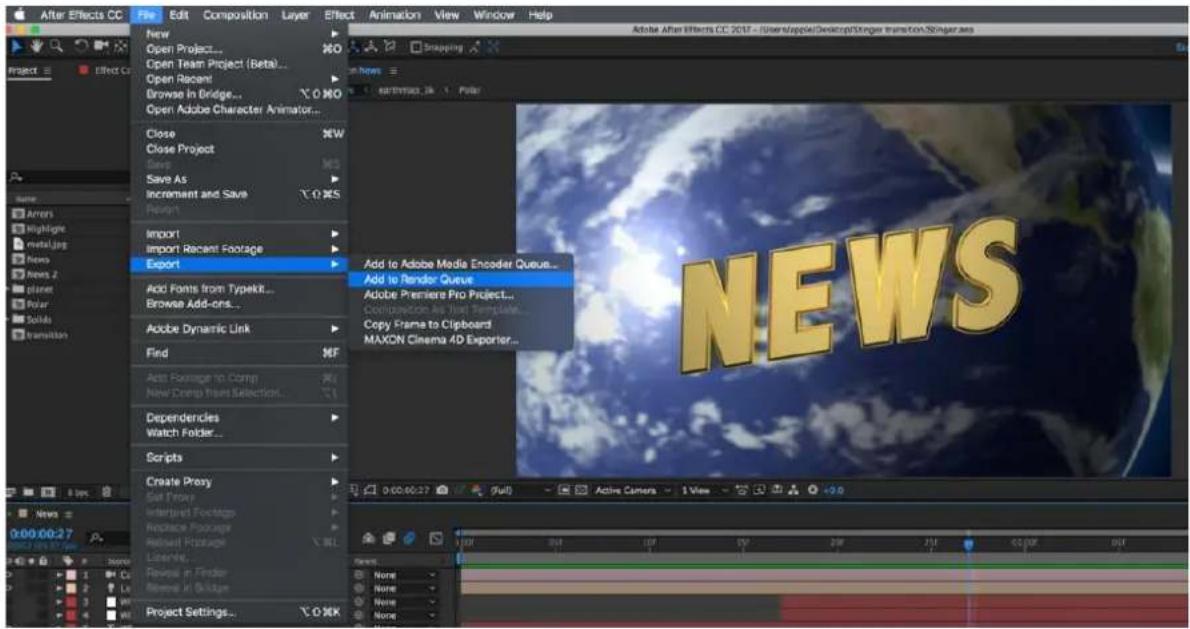Open the Edit menu
This screenshot has width=1190, height=629.
pyautogui.click(x=179, y=14)
